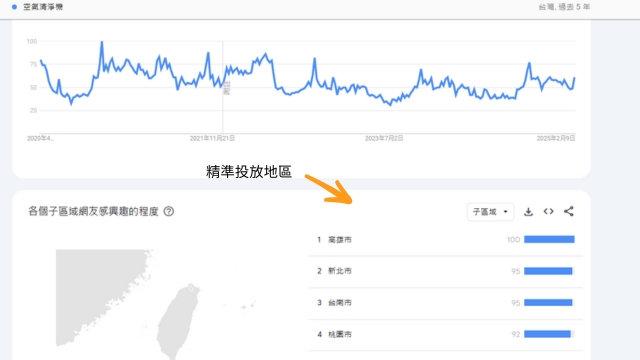640x360 pixels.
Task: Open help tooltip beside 各個子區域網友感興趣的程度
Action: [169, 211]
